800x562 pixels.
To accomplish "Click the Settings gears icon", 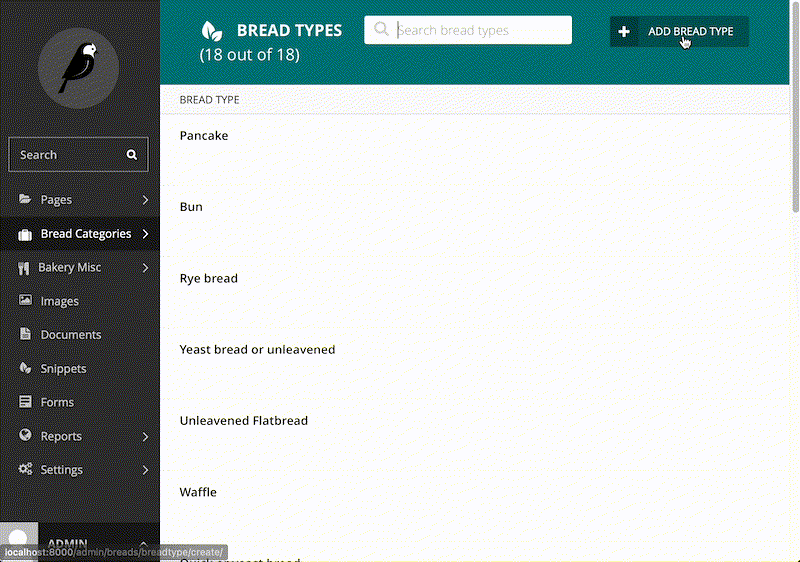I will tap(25, 469).
